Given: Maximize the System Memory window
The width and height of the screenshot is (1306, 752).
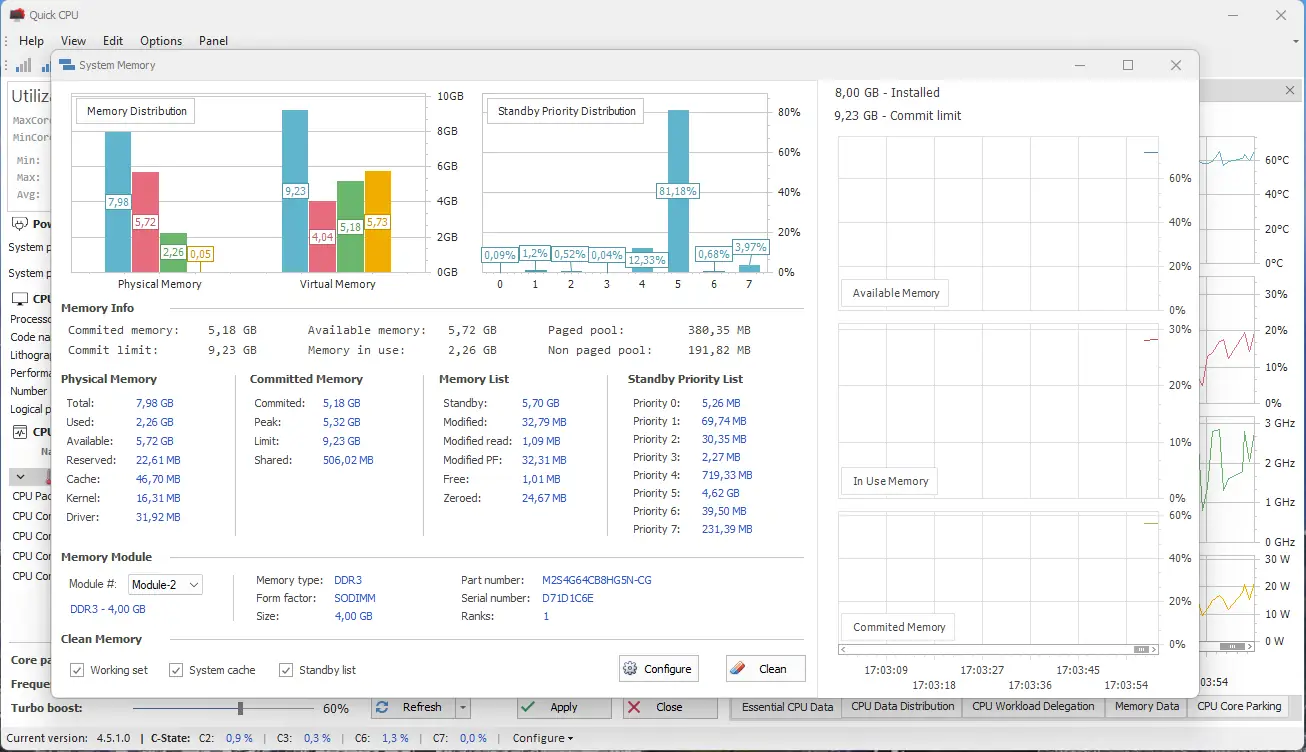Looking at the screenshot, I should tap(1128, 65).
